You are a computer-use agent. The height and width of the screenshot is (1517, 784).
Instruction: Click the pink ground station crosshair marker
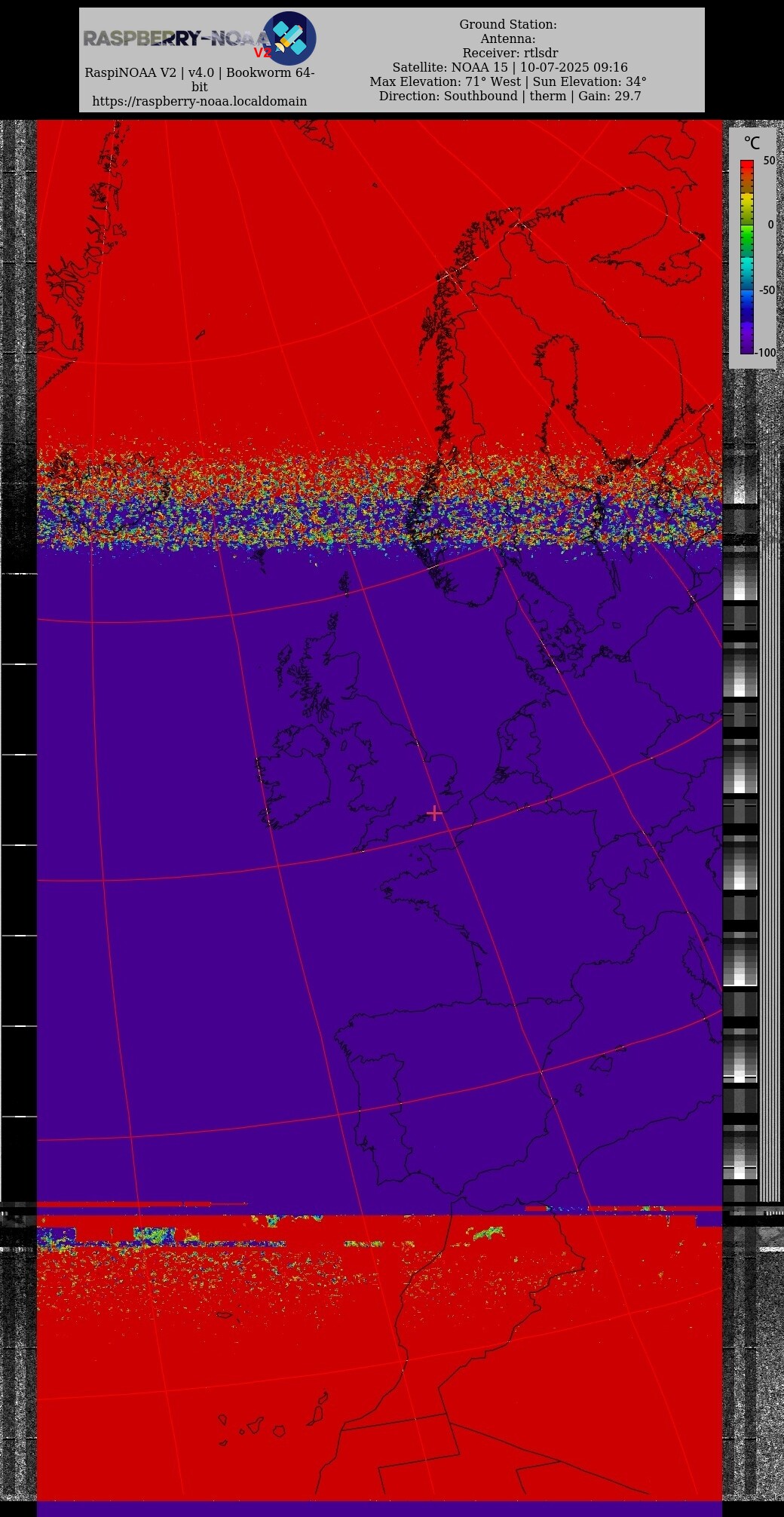(434, 813)
